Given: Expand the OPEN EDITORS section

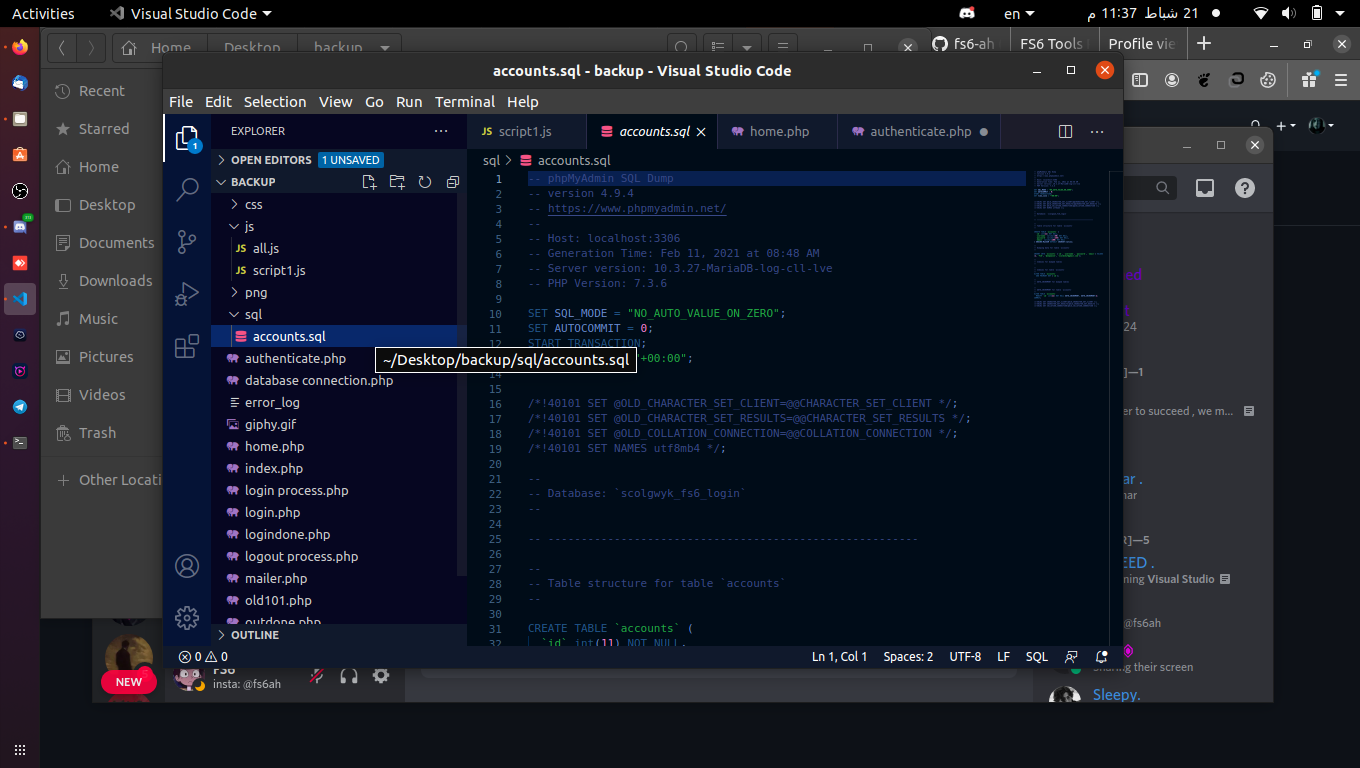Looking at the screenshot, I should (x=271, y=160).
